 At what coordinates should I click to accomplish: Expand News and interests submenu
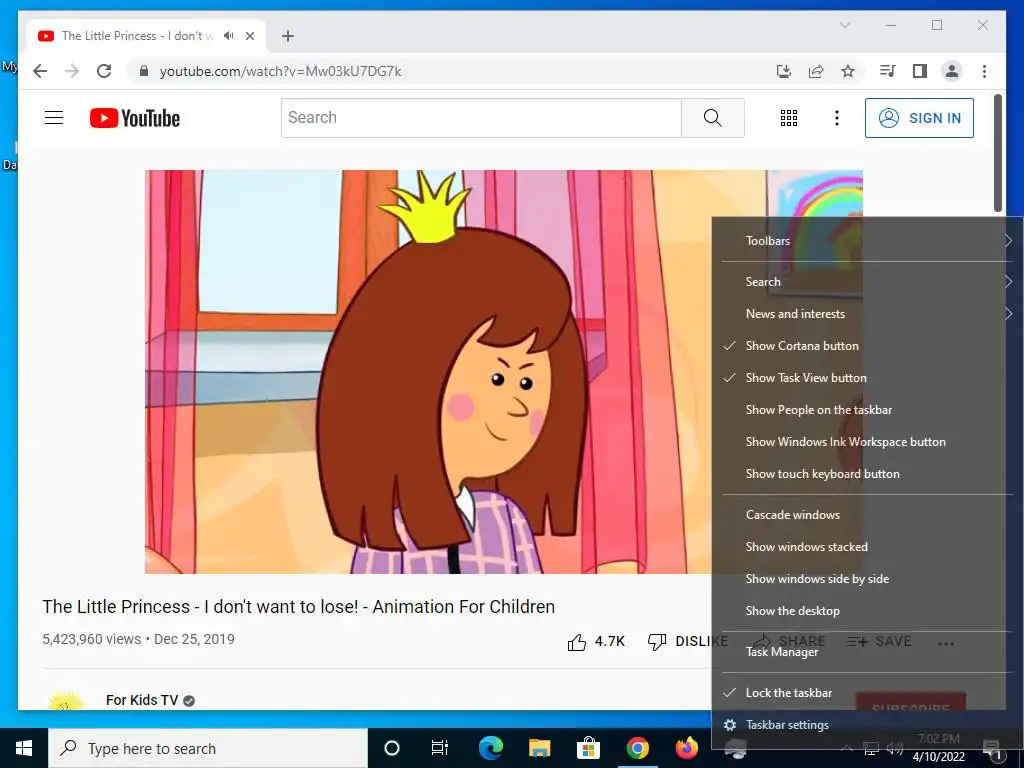point(867,314)
